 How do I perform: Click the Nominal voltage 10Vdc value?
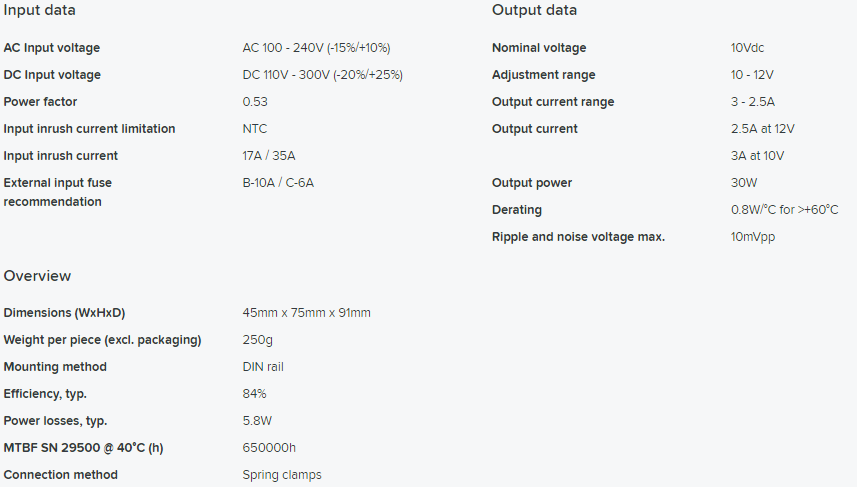[x=747, y=48]
